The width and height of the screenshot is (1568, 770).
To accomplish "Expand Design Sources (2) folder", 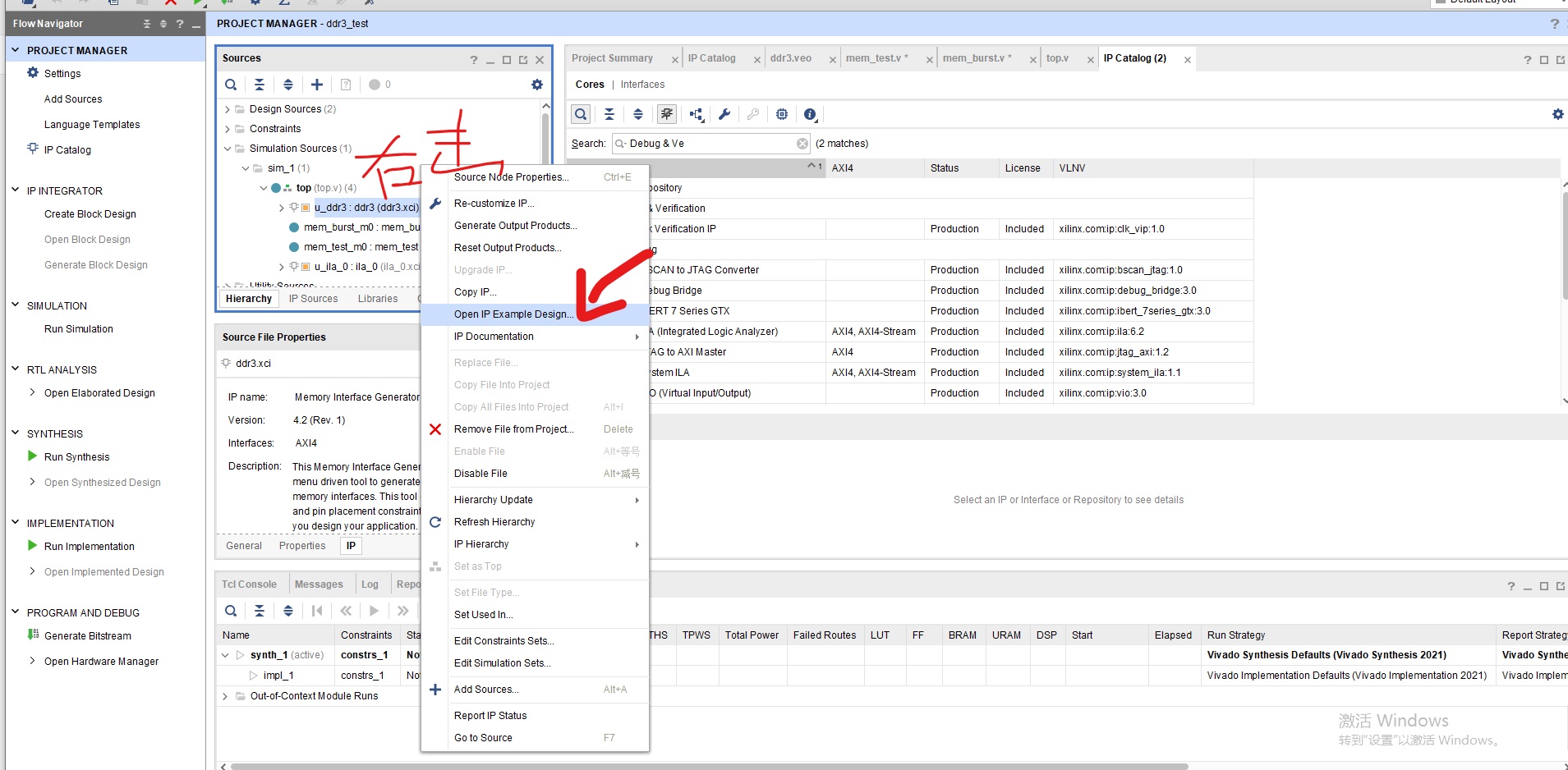I will coord(228,109).
